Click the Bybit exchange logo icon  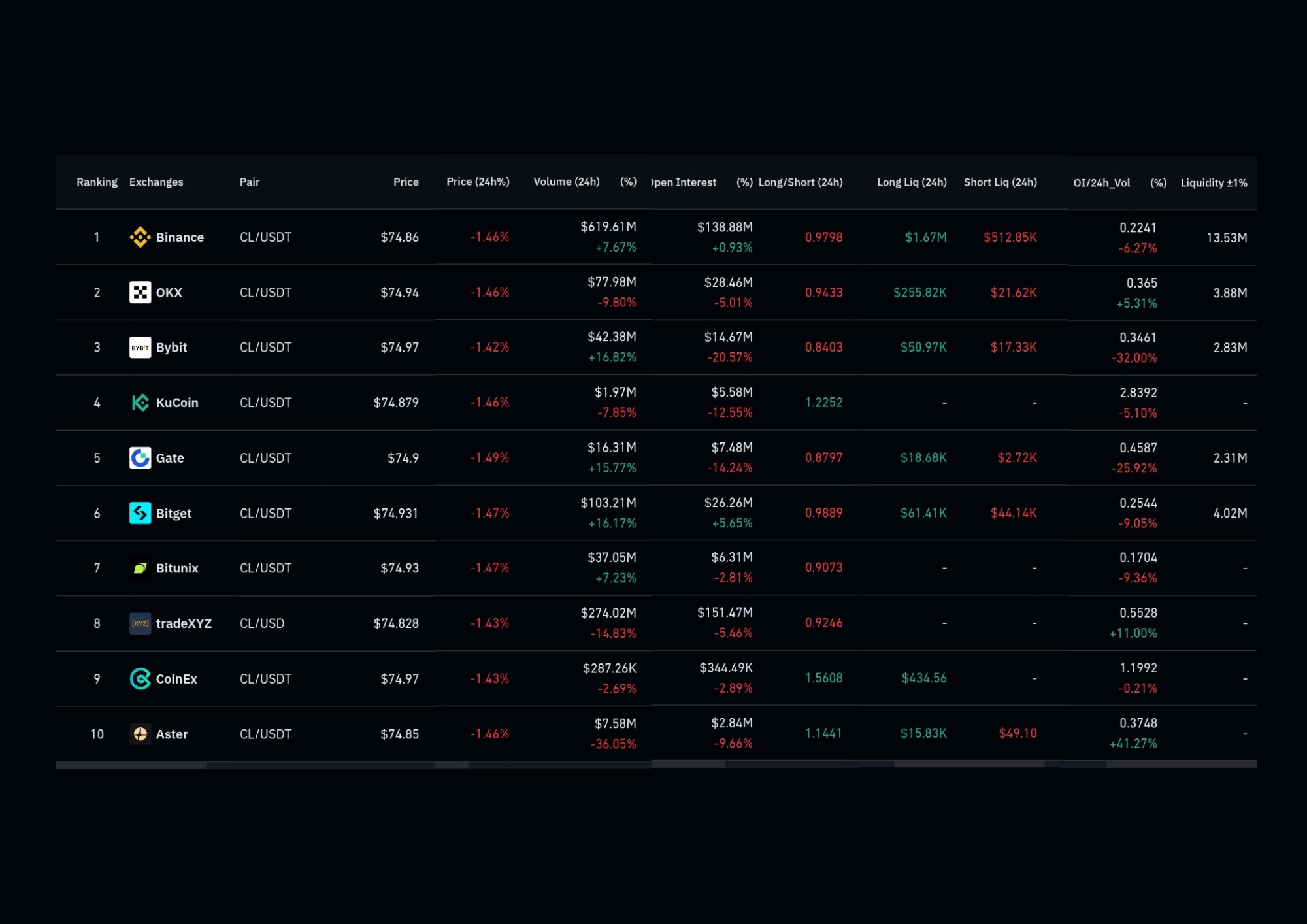140,348
